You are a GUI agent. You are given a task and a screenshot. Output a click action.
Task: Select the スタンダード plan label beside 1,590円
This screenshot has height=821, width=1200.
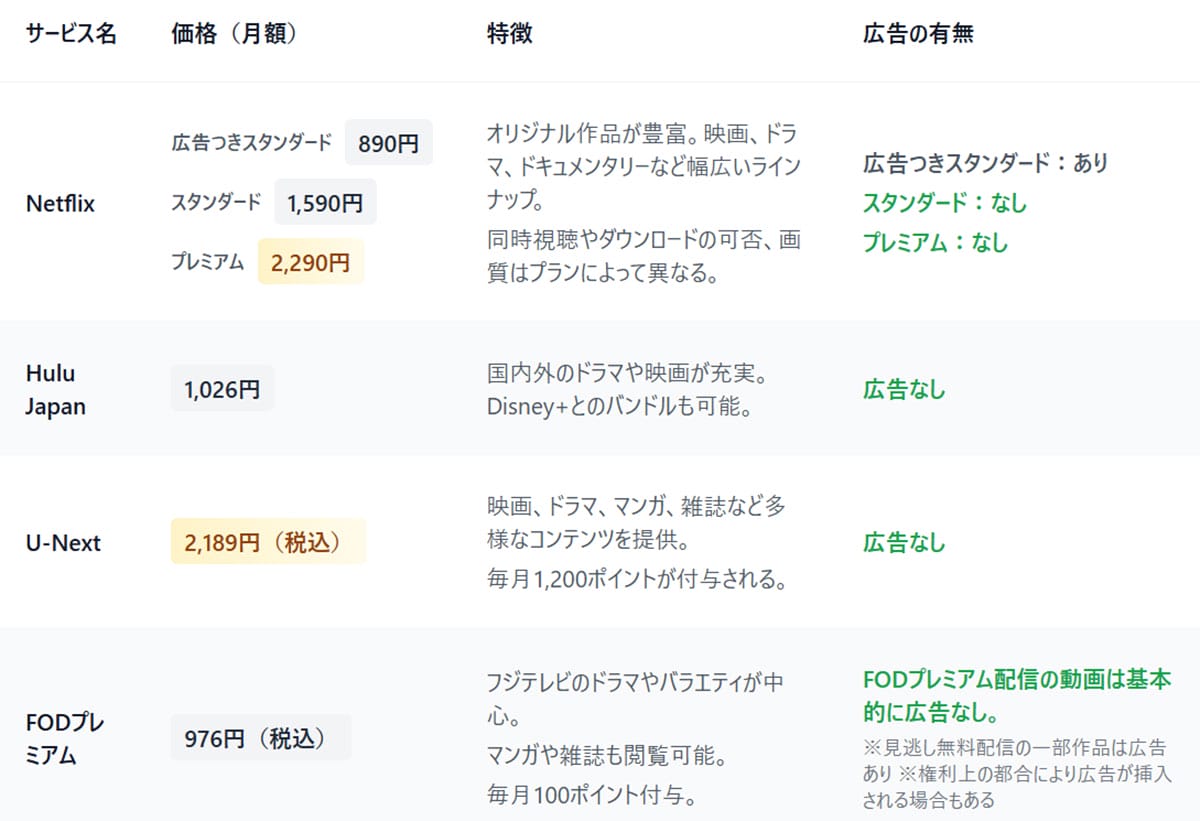(216, 203)
